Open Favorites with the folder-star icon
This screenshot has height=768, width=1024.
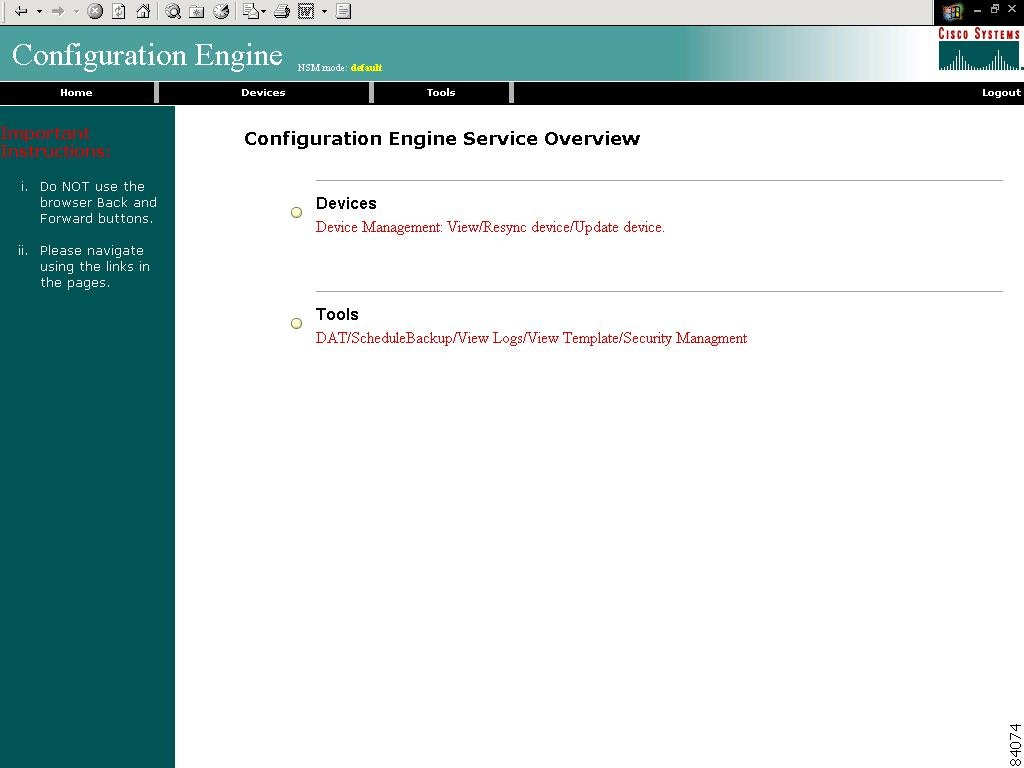point(197,11)
